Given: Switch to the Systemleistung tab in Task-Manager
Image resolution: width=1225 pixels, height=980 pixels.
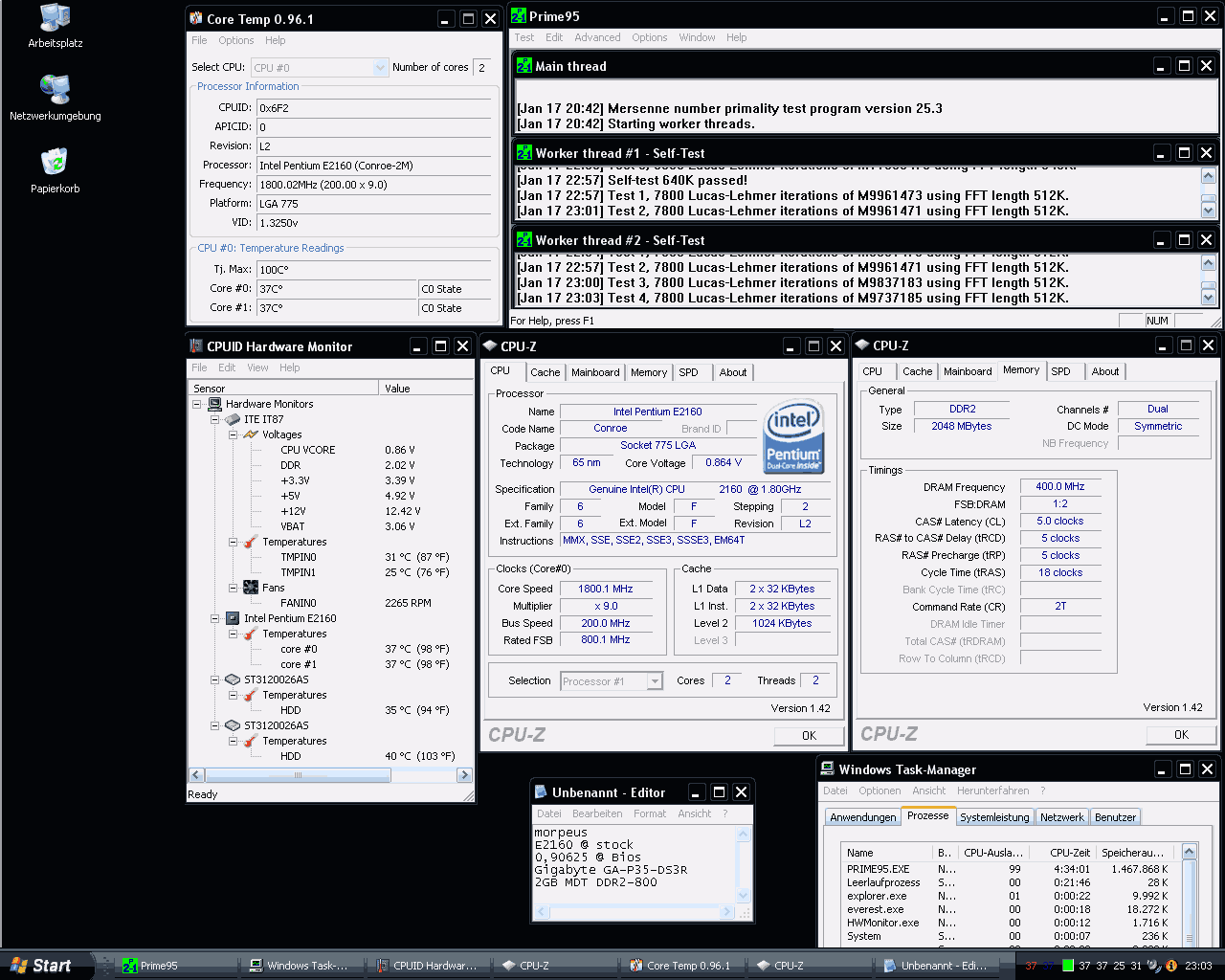Looking at the screenshot, I should 994,817.
